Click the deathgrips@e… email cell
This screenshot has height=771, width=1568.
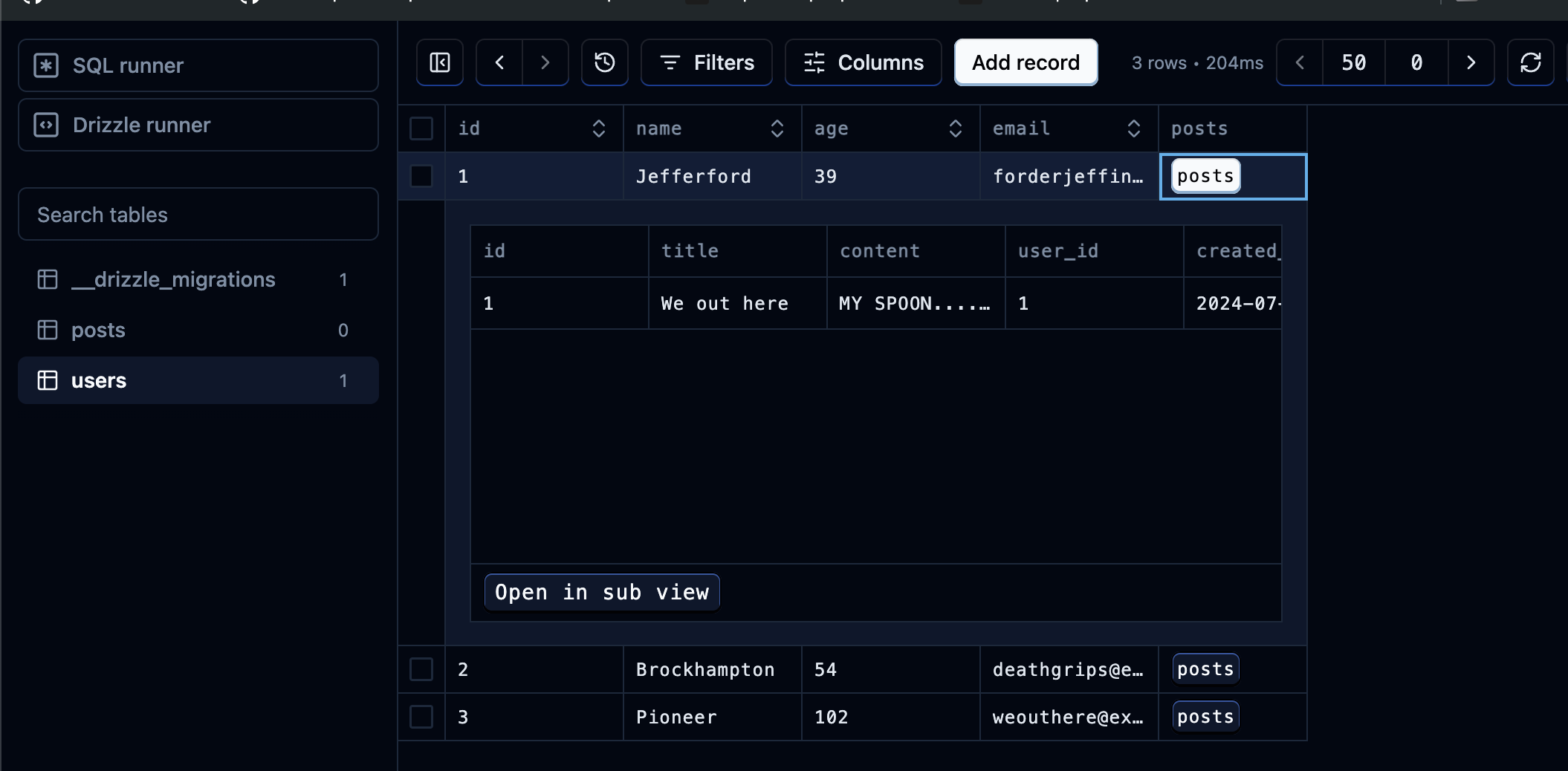1069,669
